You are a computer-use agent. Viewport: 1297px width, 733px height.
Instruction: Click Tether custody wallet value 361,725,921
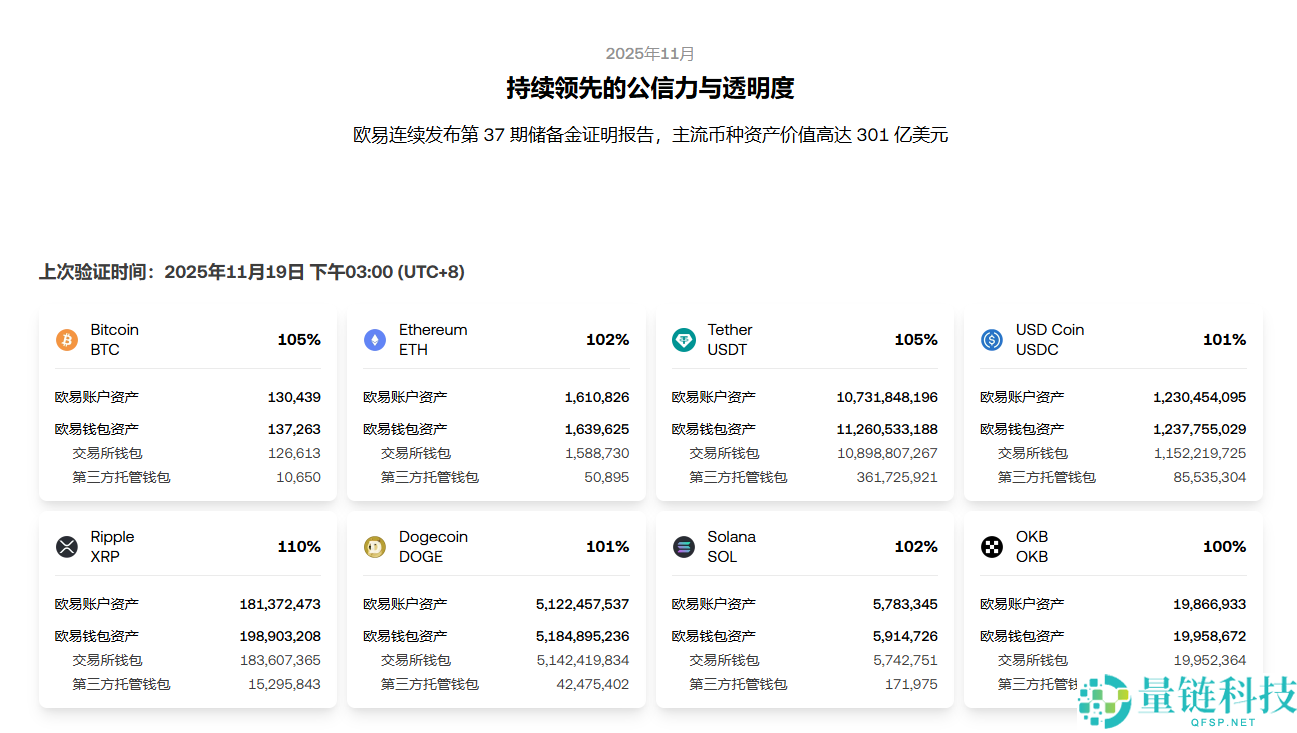897,477
